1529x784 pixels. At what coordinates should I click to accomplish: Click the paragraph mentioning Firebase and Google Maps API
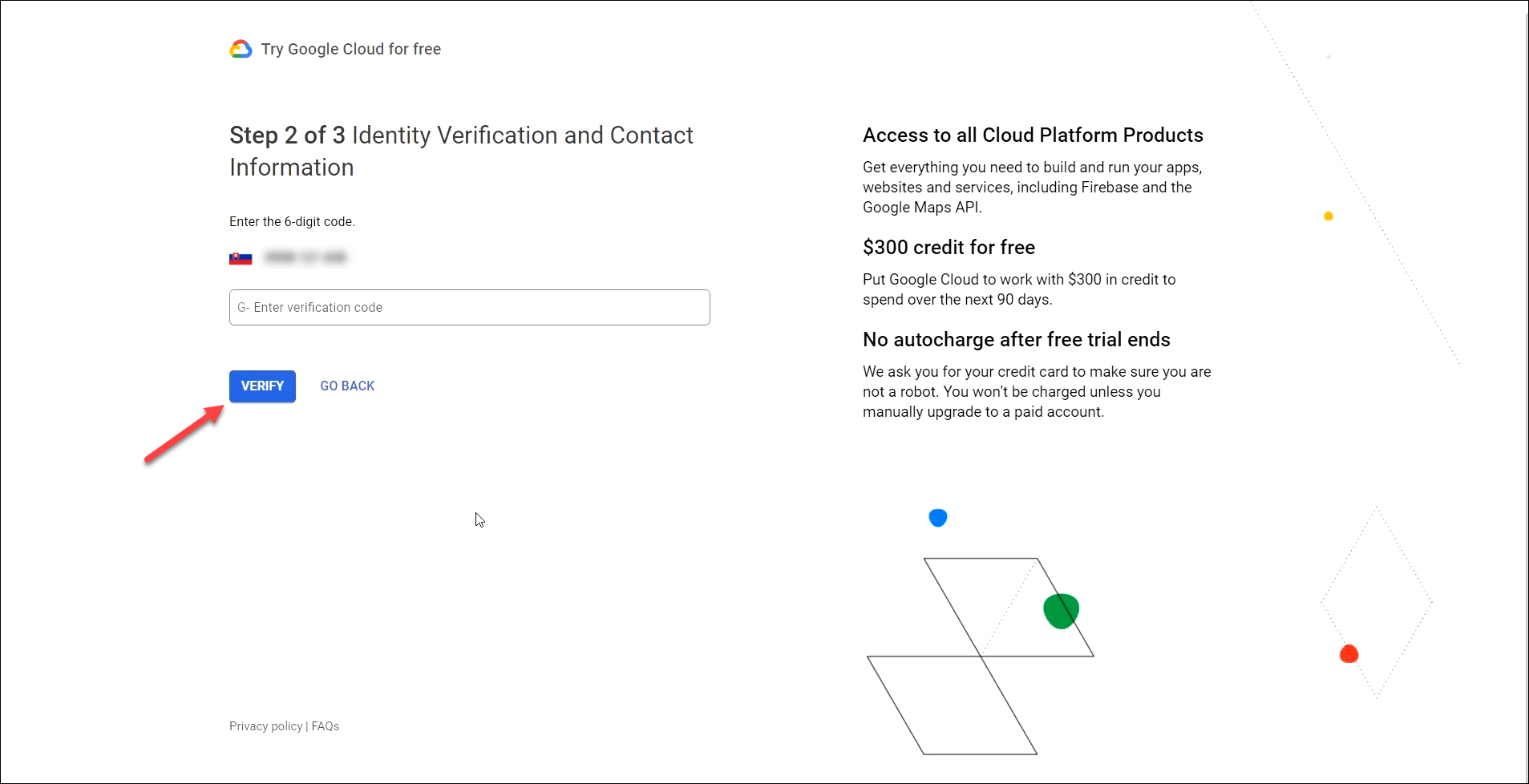pos(1033,188)
